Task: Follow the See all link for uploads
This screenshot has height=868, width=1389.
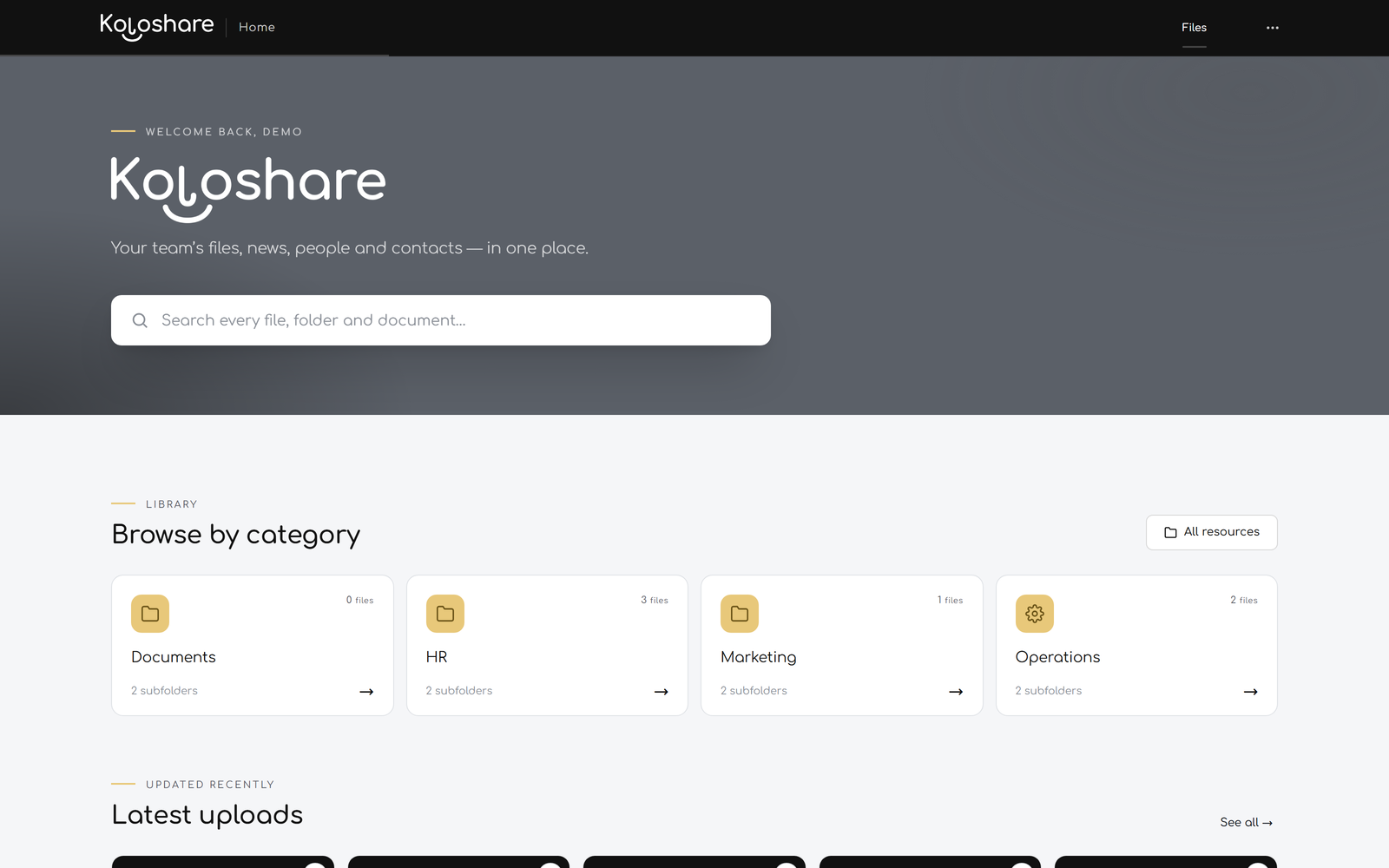Action: (1247, 822)
